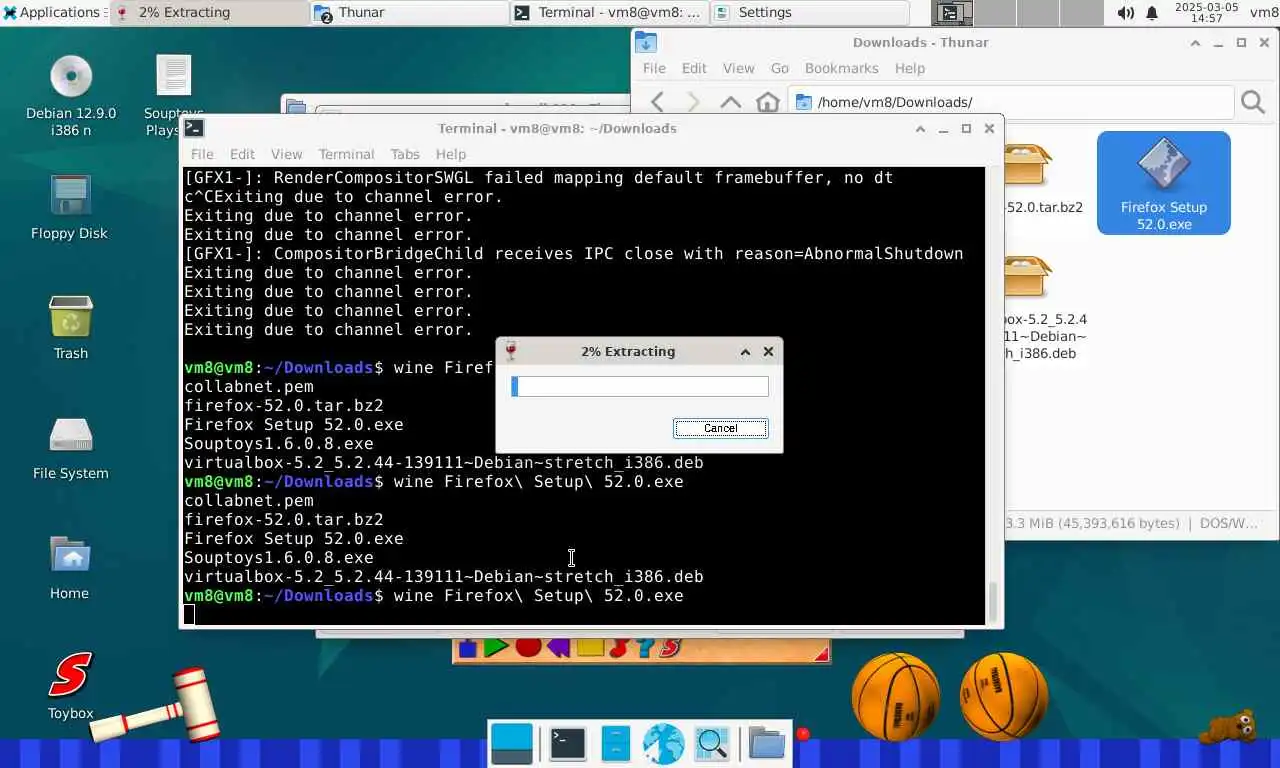Image resolution: width=1280 pixels, height=768 pixels.
Task: Click the volume speaker icon in panel
Action: pyautogui.click(x=1125, y=13)
